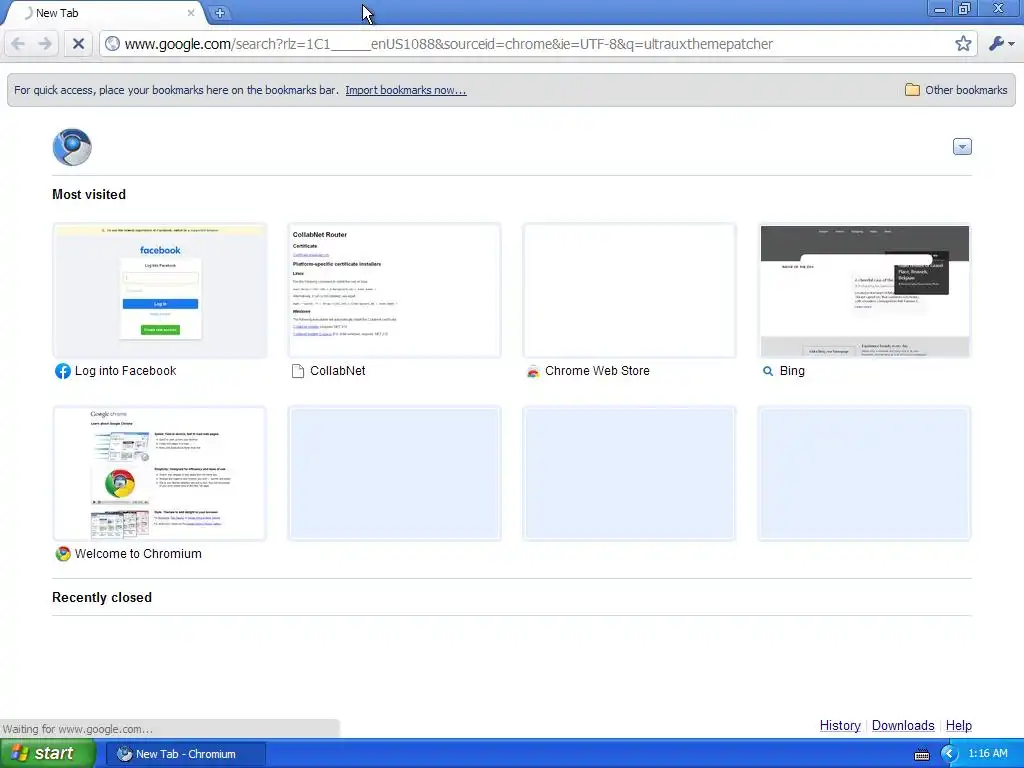Open the wrench settings menu

click(1001, 44)
